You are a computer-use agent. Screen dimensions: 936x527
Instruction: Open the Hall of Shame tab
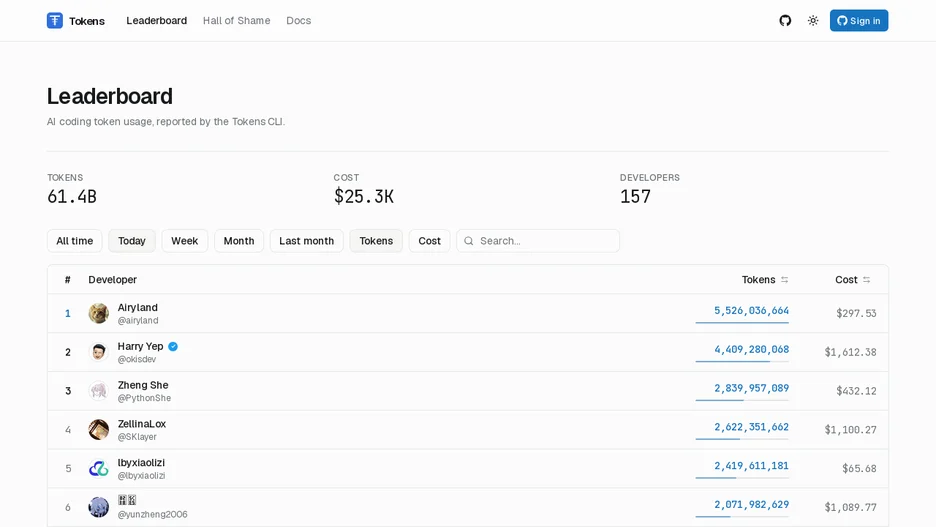point(236,20)
